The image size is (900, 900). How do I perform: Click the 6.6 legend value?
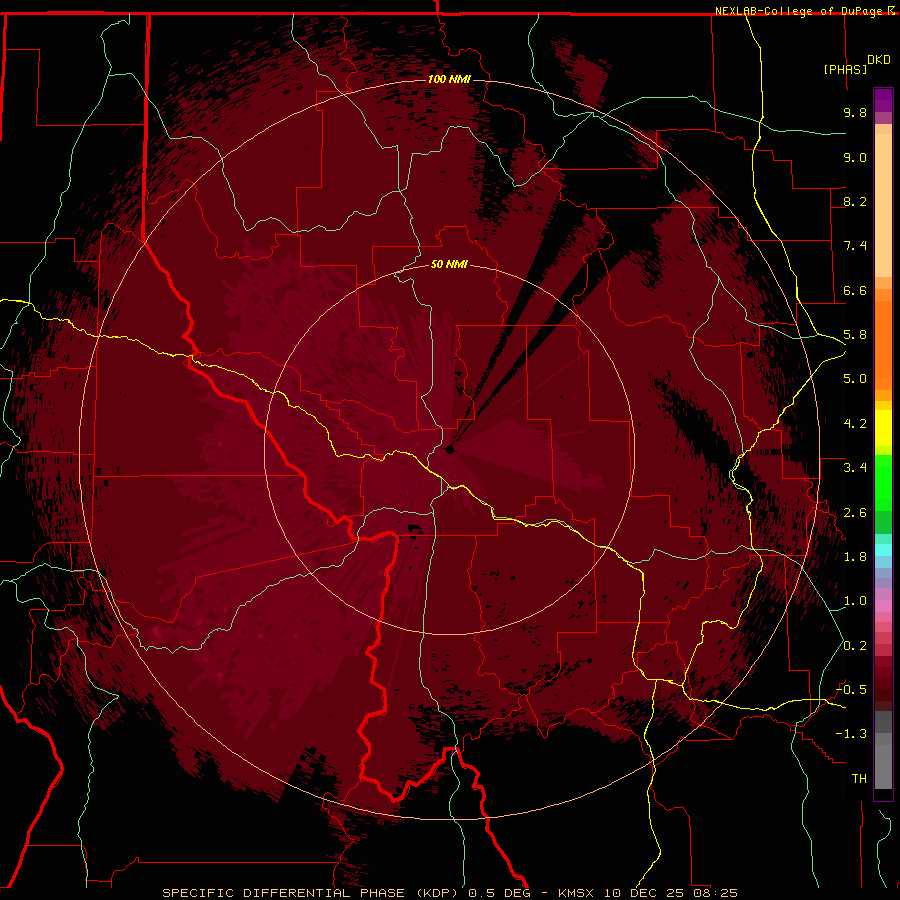pyautogui.click(x=855, y=290)
